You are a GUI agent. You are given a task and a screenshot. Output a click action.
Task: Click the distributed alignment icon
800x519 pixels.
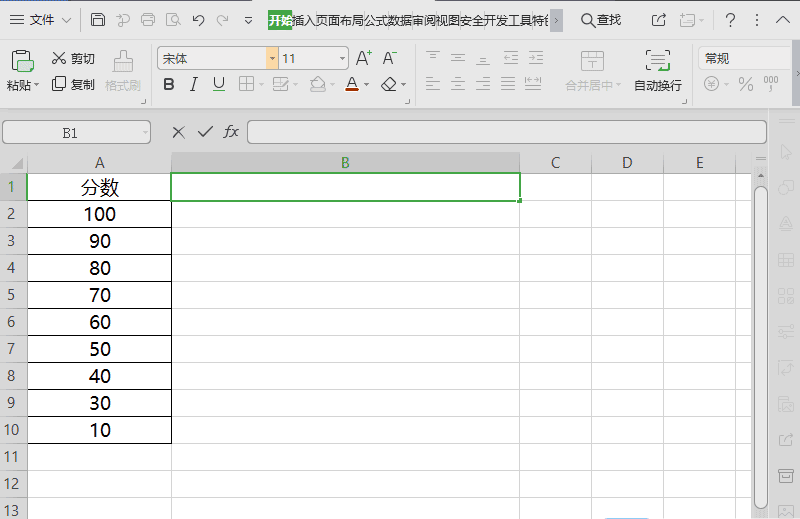point(533,84)
